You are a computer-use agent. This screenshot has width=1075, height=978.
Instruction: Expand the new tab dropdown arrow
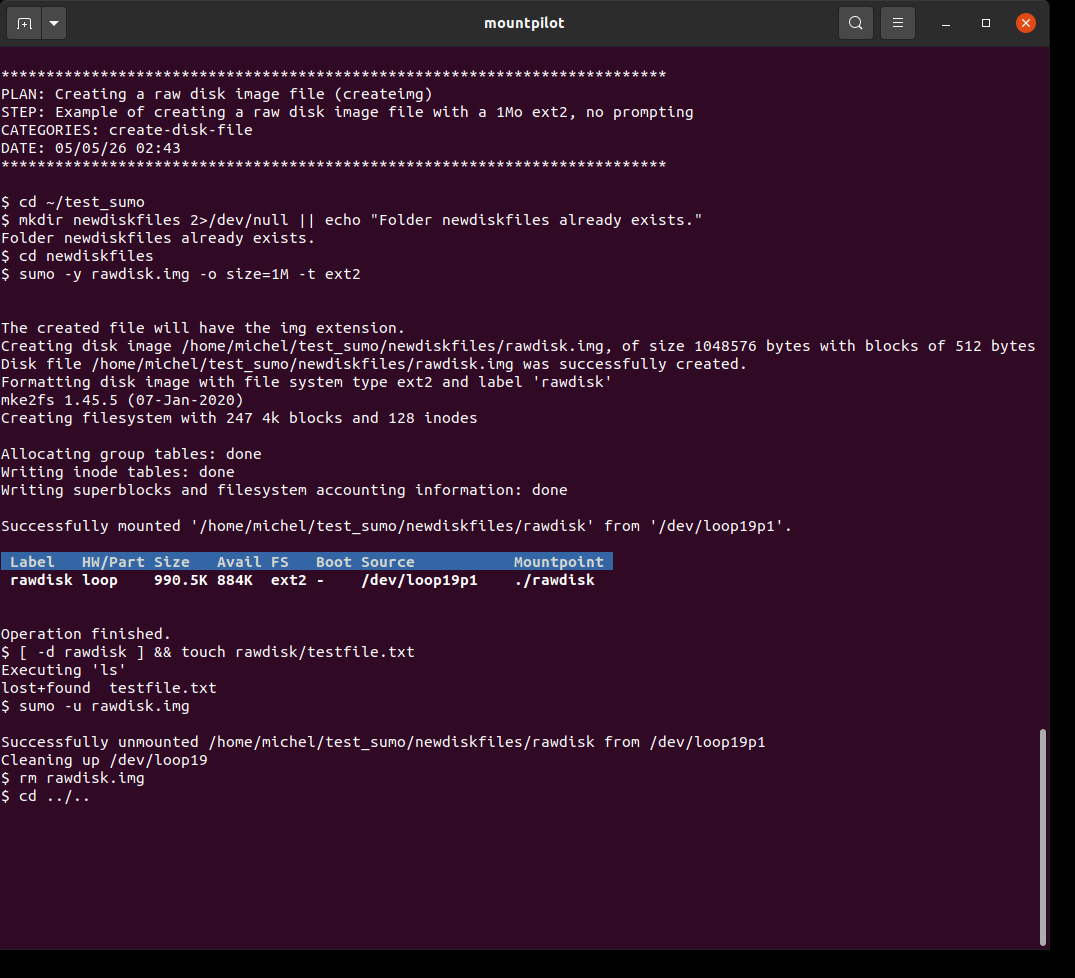pos(54,23)
